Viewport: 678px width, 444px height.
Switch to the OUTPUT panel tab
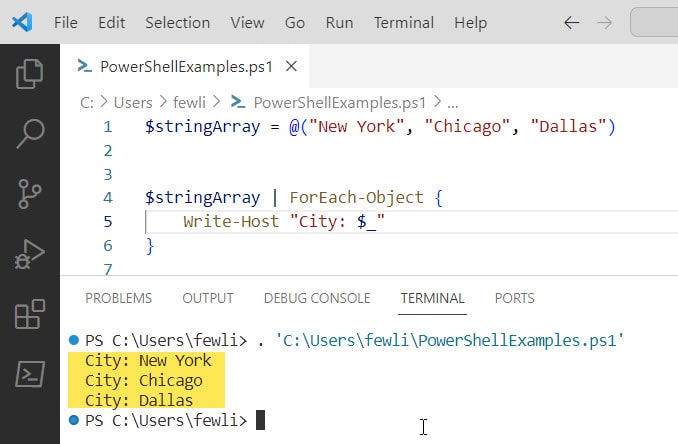(208, 298)
